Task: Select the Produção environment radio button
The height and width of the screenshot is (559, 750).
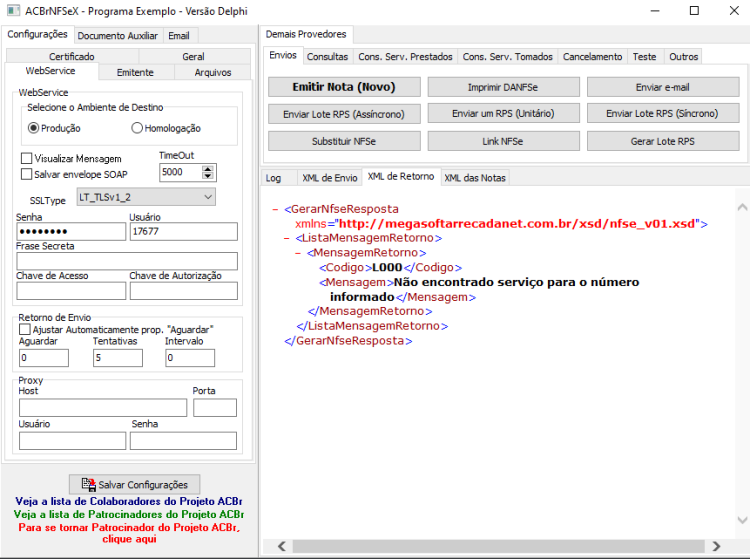Action: [x=33, y=128]
